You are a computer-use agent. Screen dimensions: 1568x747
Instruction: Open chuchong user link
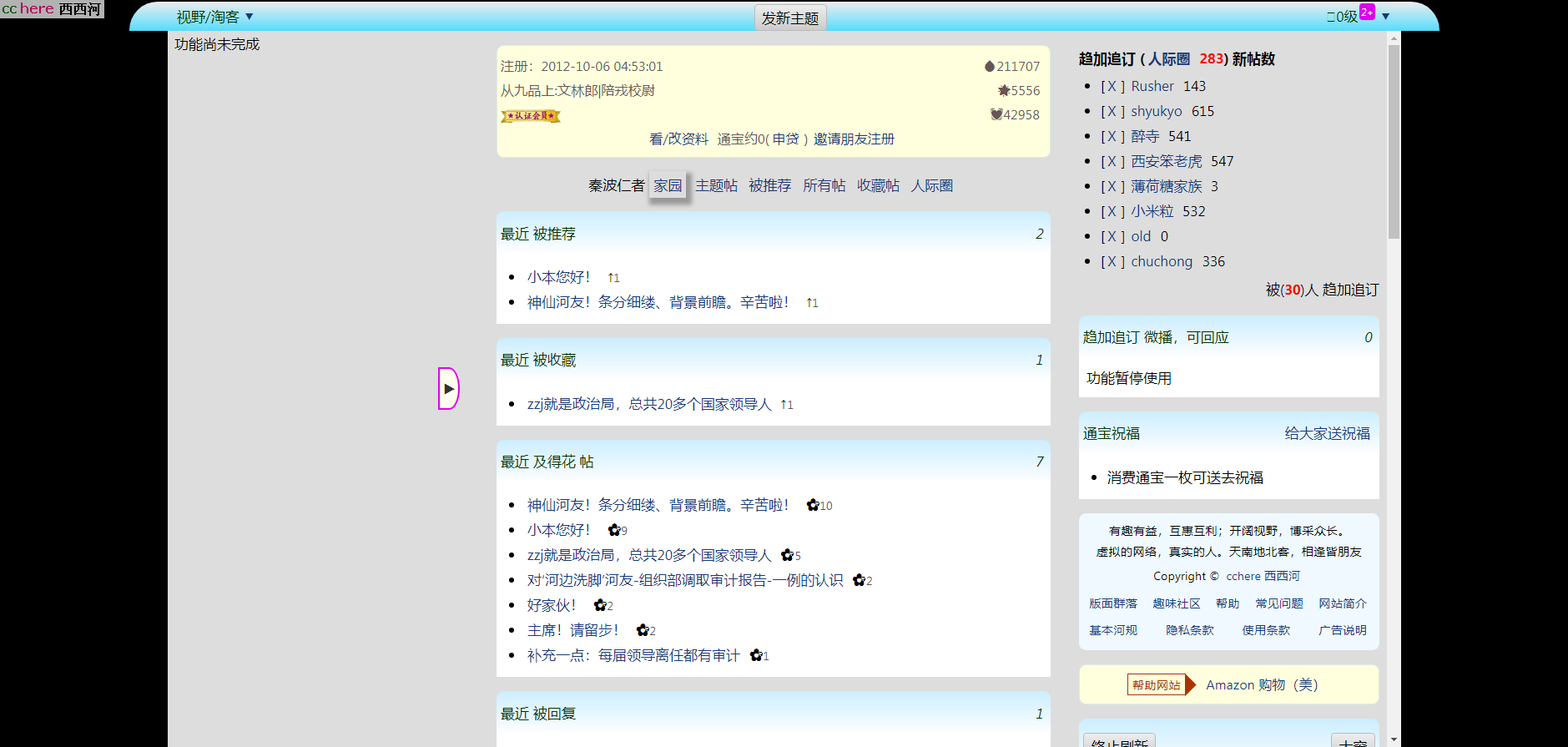click(1162, 261)
